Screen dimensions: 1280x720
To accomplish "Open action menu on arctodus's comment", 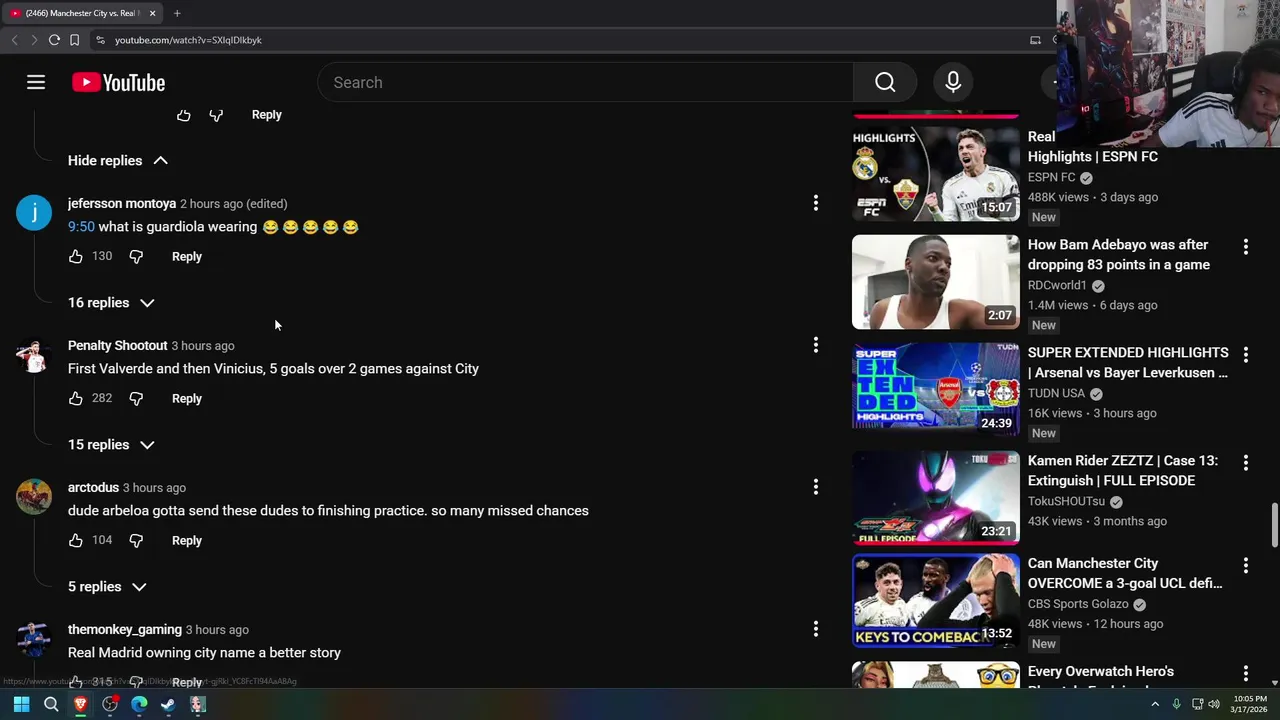I will click(x=816, y=487).
